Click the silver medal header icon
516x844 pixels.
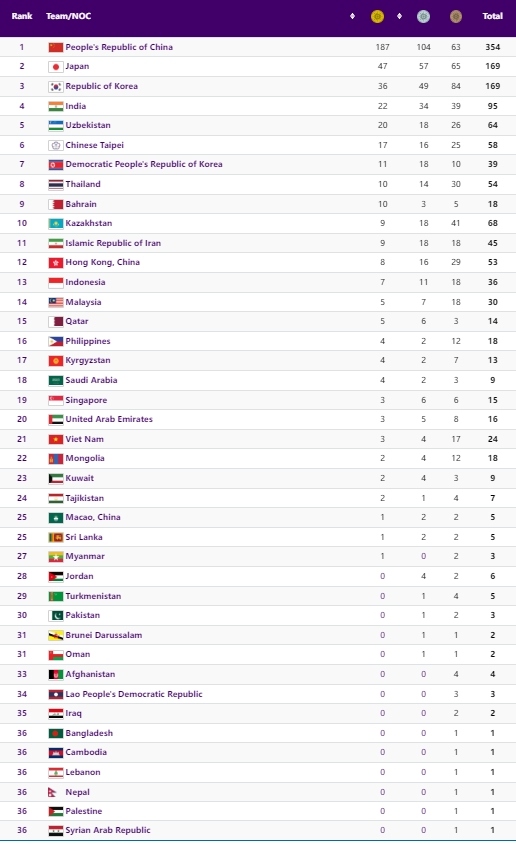click(x=423, y=17)
